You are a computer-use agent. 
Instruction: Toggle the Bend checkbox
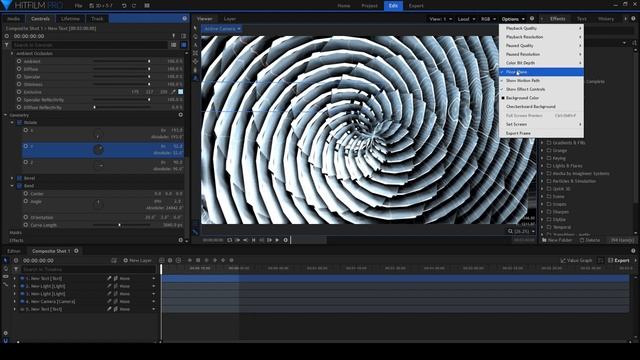(x=19, y=186)
